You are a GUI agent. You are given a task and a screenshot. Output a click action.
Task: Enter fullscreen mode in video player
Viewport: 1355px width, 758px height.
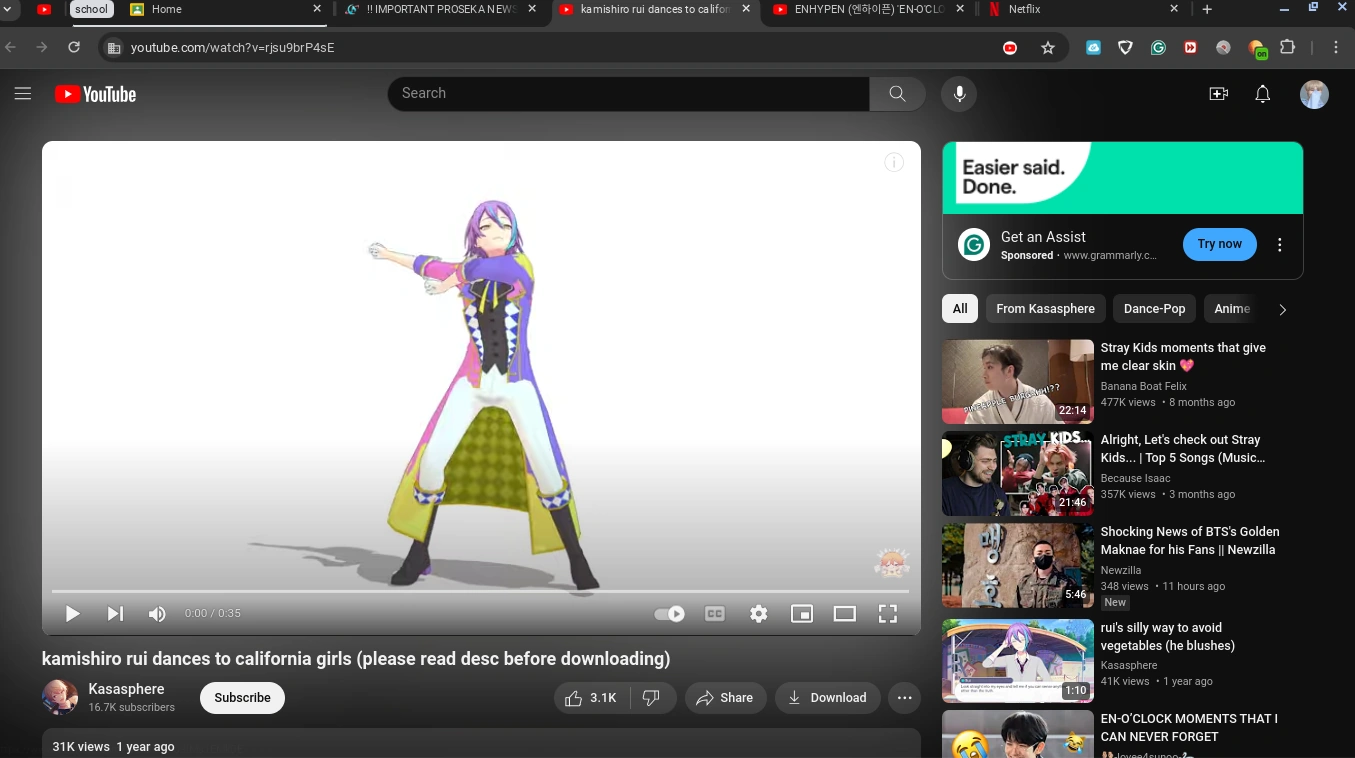click(x=887, y=614)
